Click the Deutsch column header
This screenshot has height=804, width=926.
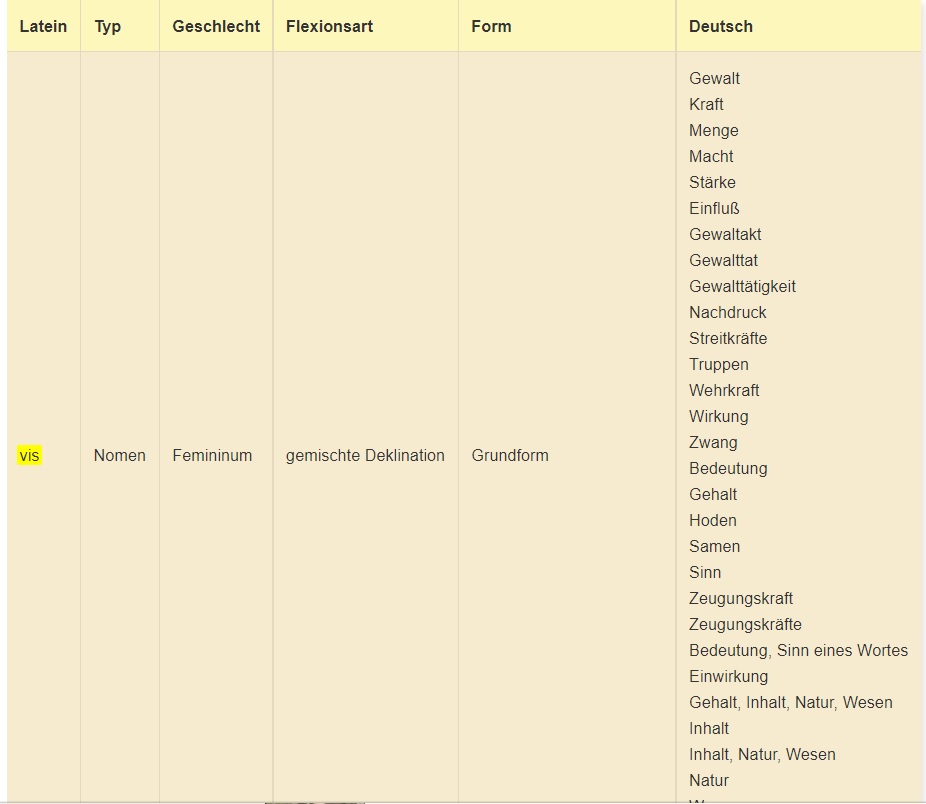tap(720, 26)
